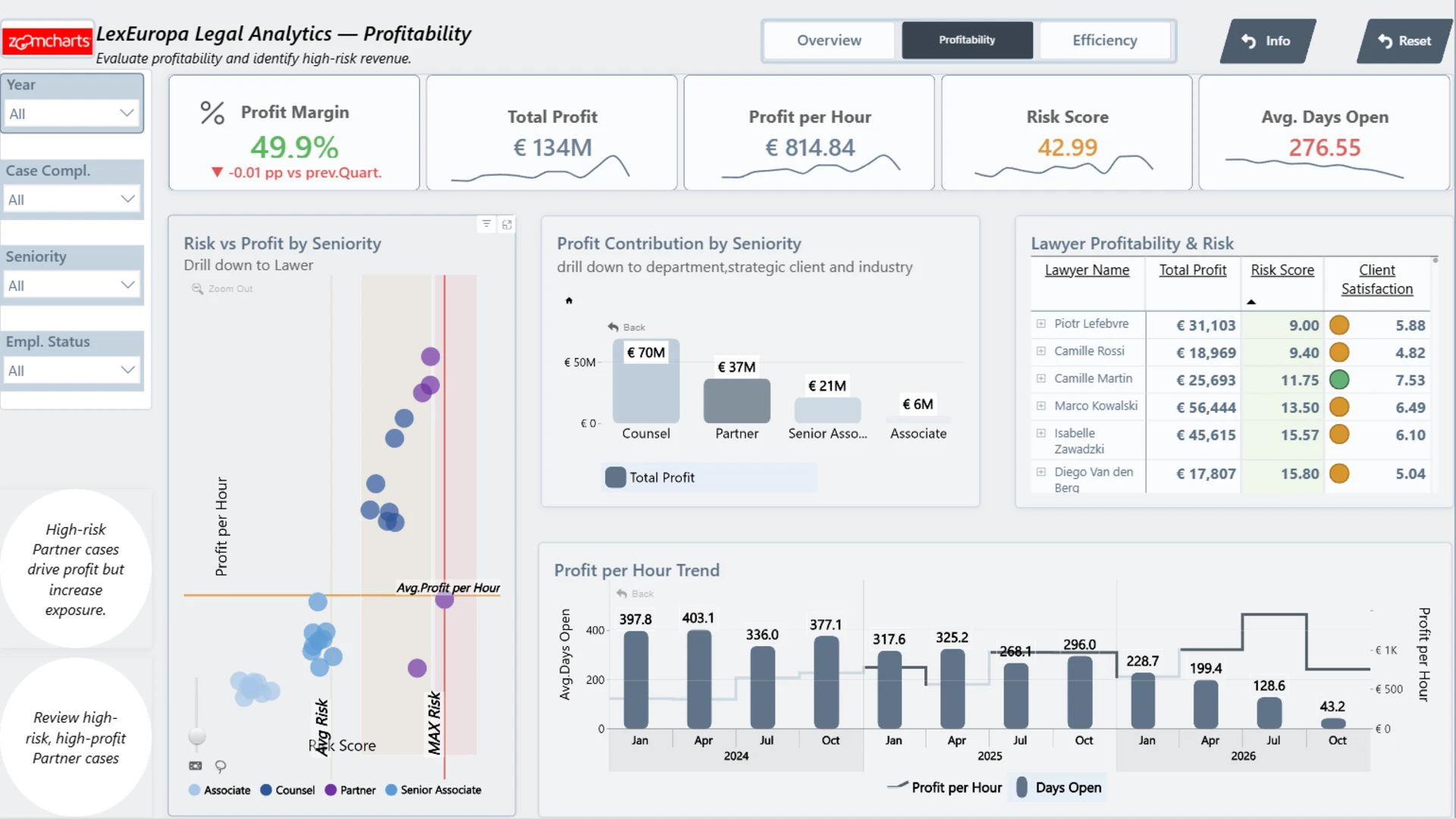Click the Partner bar in Profit Contribution chart
1456x819 pixels.
point(737,401)
